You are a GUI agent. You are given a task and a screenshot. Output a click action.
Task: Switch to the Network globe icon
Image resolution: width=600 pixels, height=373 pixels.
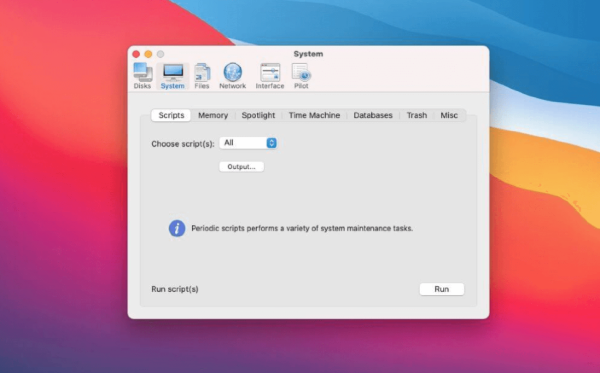(233, 76)
